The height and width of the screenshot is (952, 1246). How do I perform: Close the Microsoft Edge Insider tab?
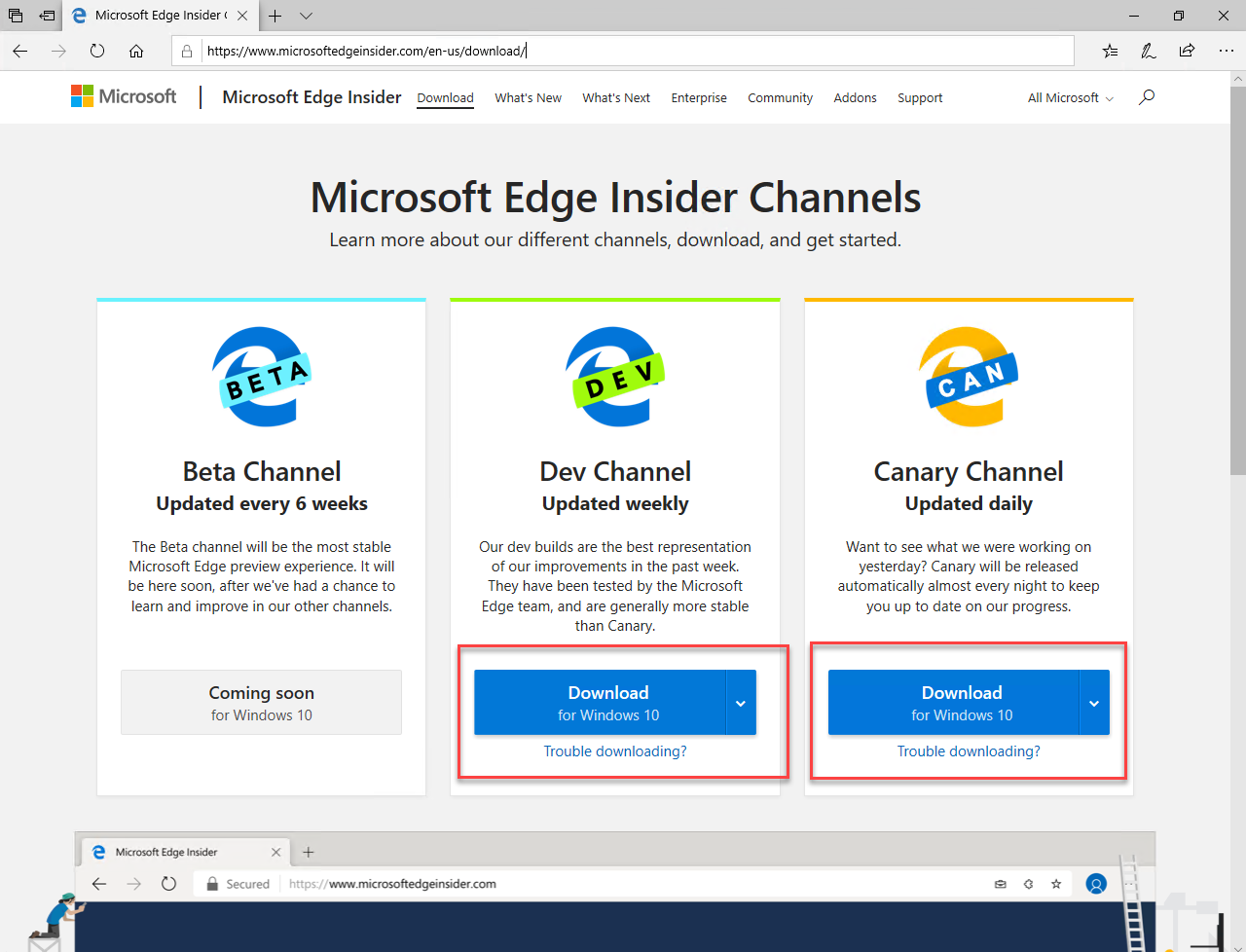(242, 16)
